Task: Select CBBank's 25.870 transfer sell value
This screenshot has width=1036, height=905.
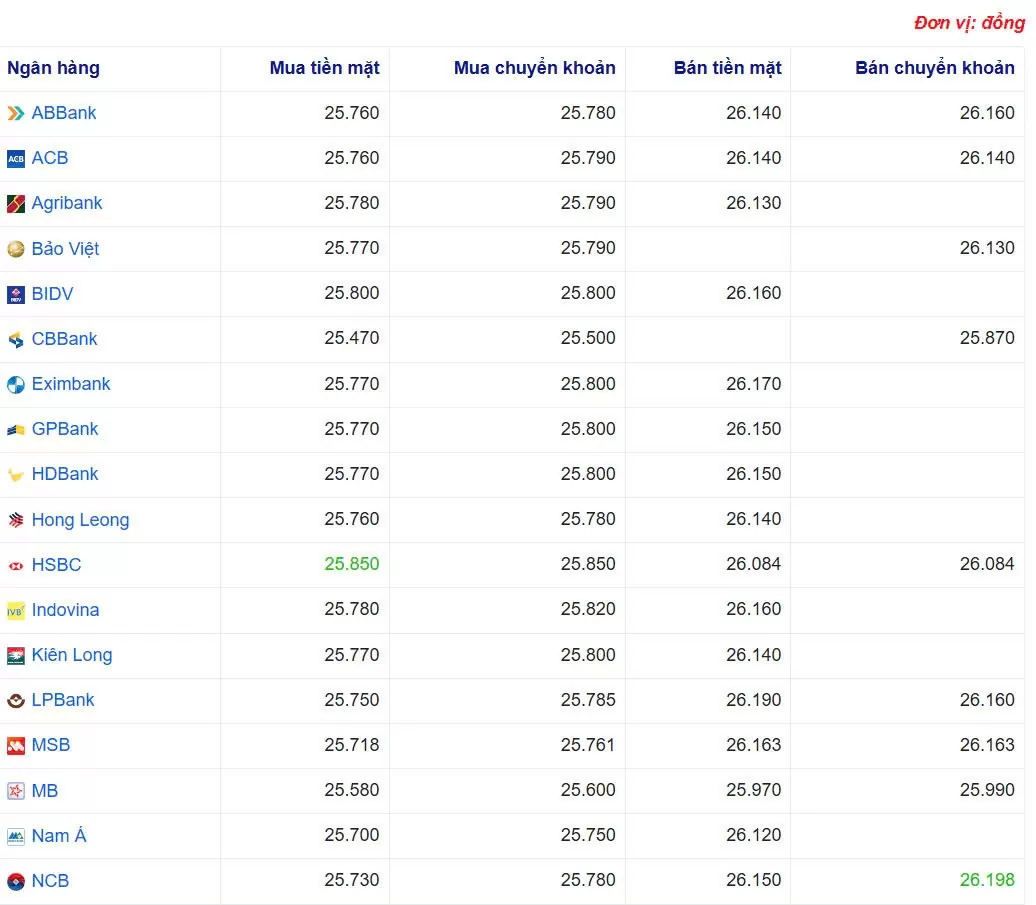Action: [x=987, y=338]
